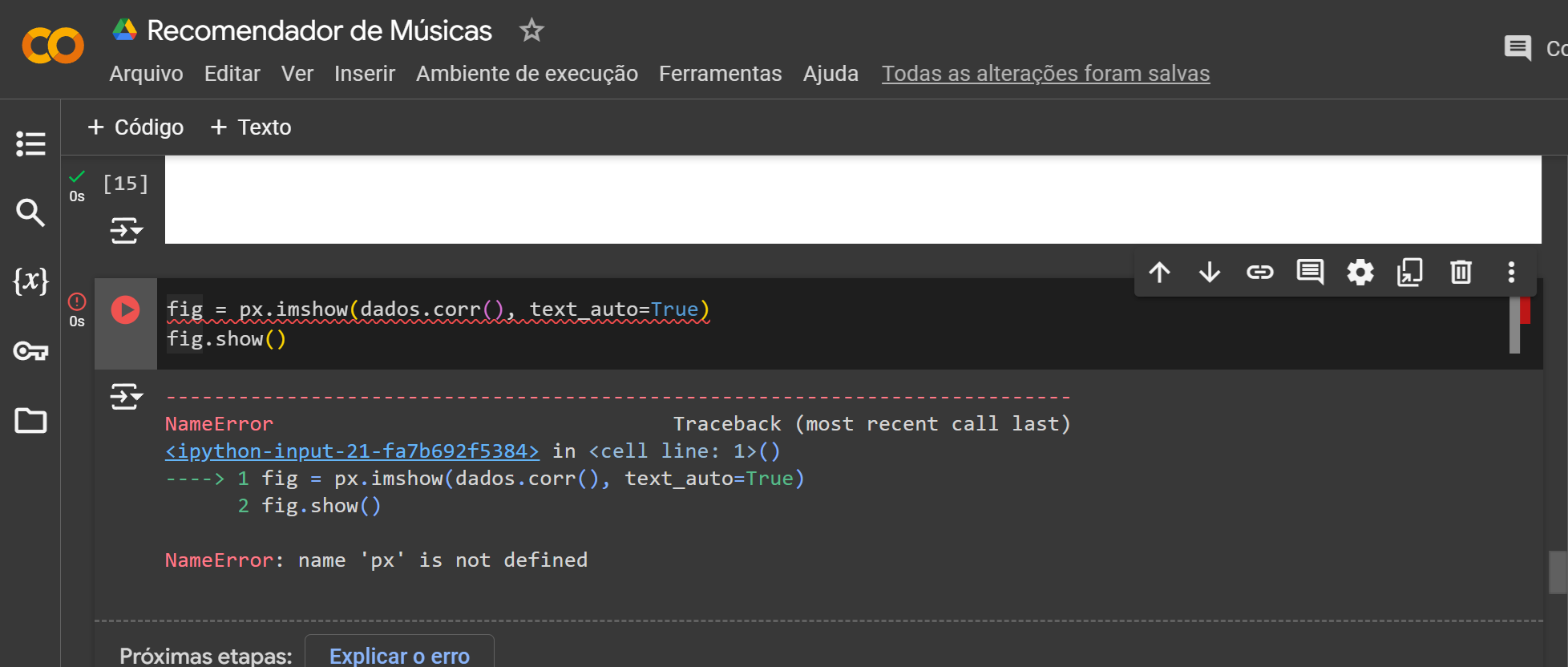Click Todas as alterações foram salvas link
The width and height of the screenshot is (1568, 667).
tap(1046, 74)
